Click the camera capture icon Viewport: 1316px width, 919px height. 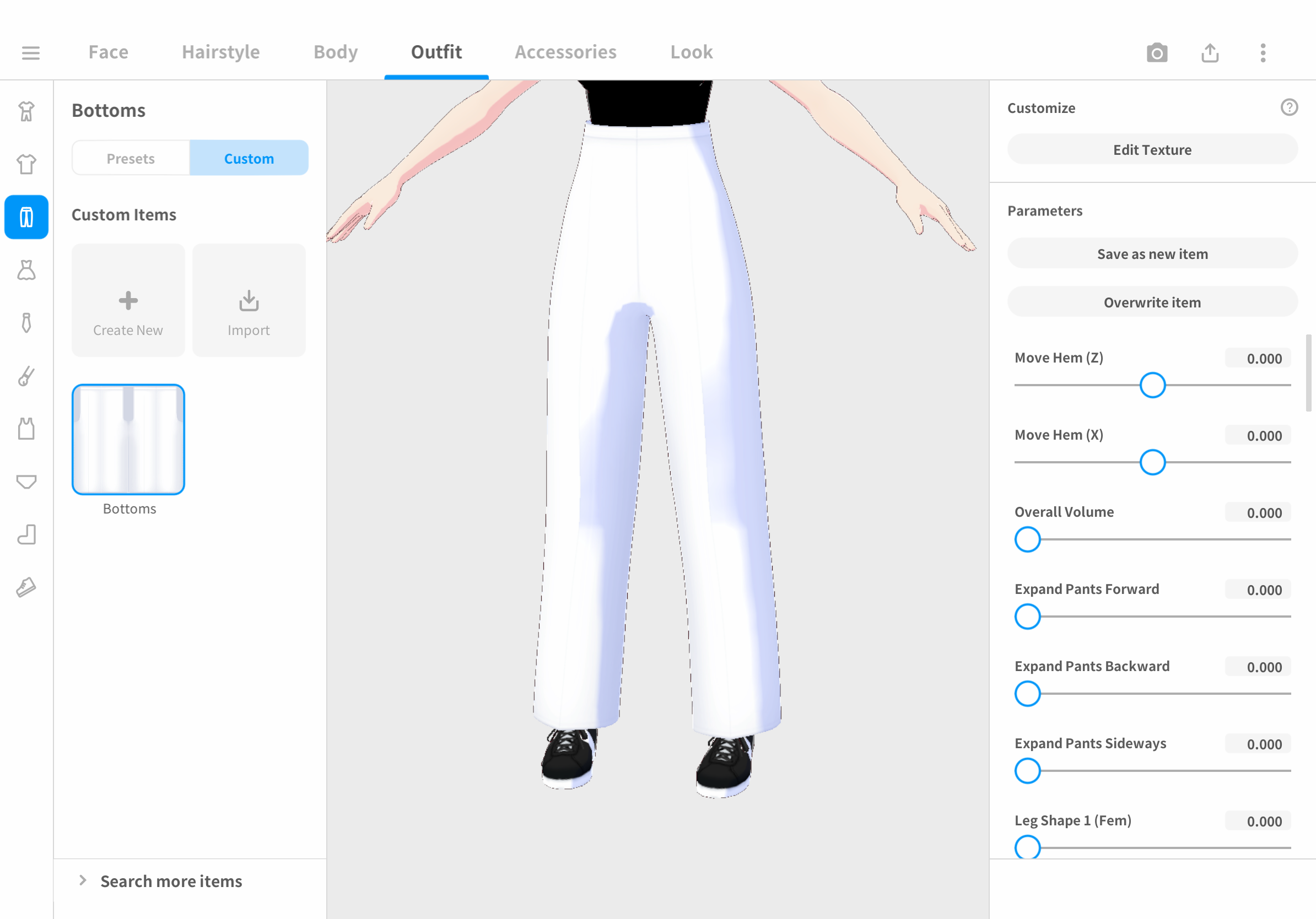tap(1157, 53)
